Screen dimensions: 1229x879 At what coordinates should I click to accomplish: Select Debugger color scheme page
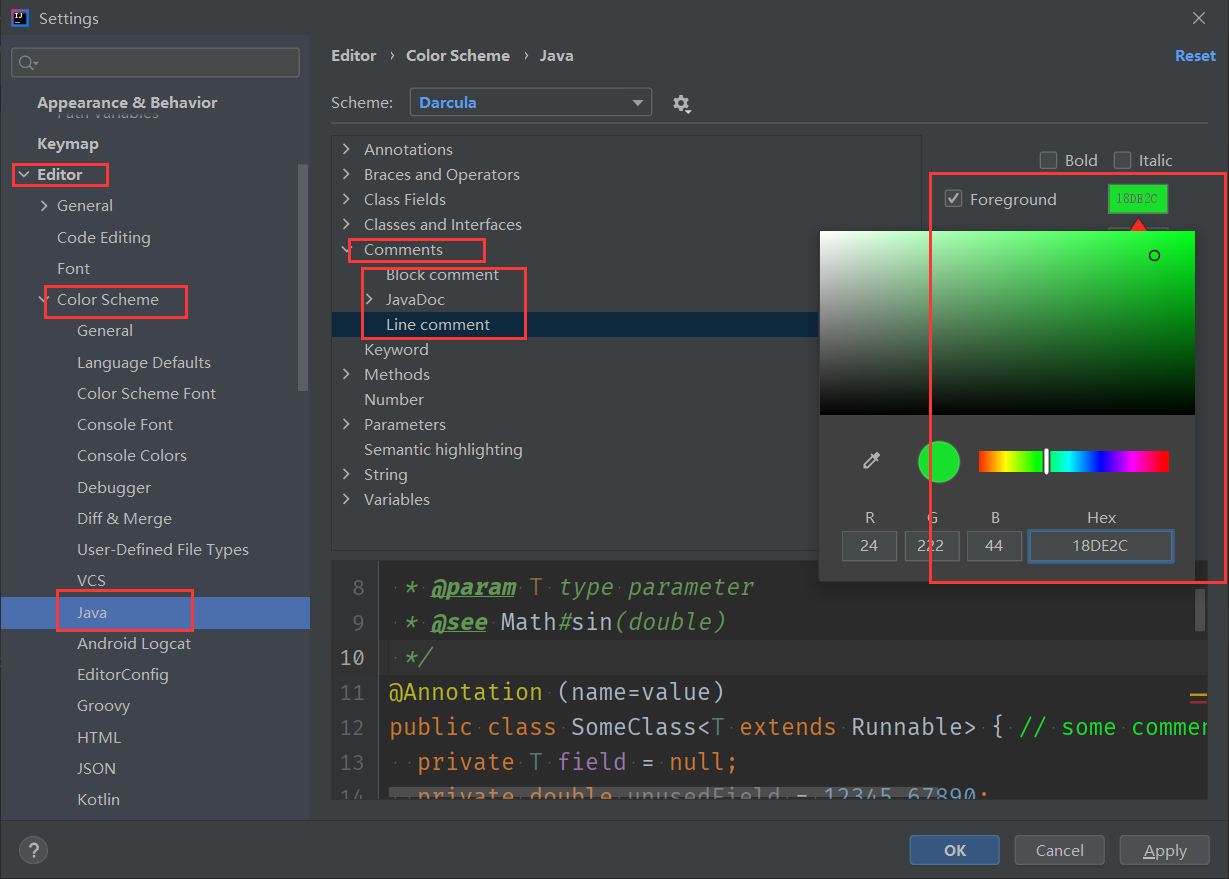tap(114, 488)
